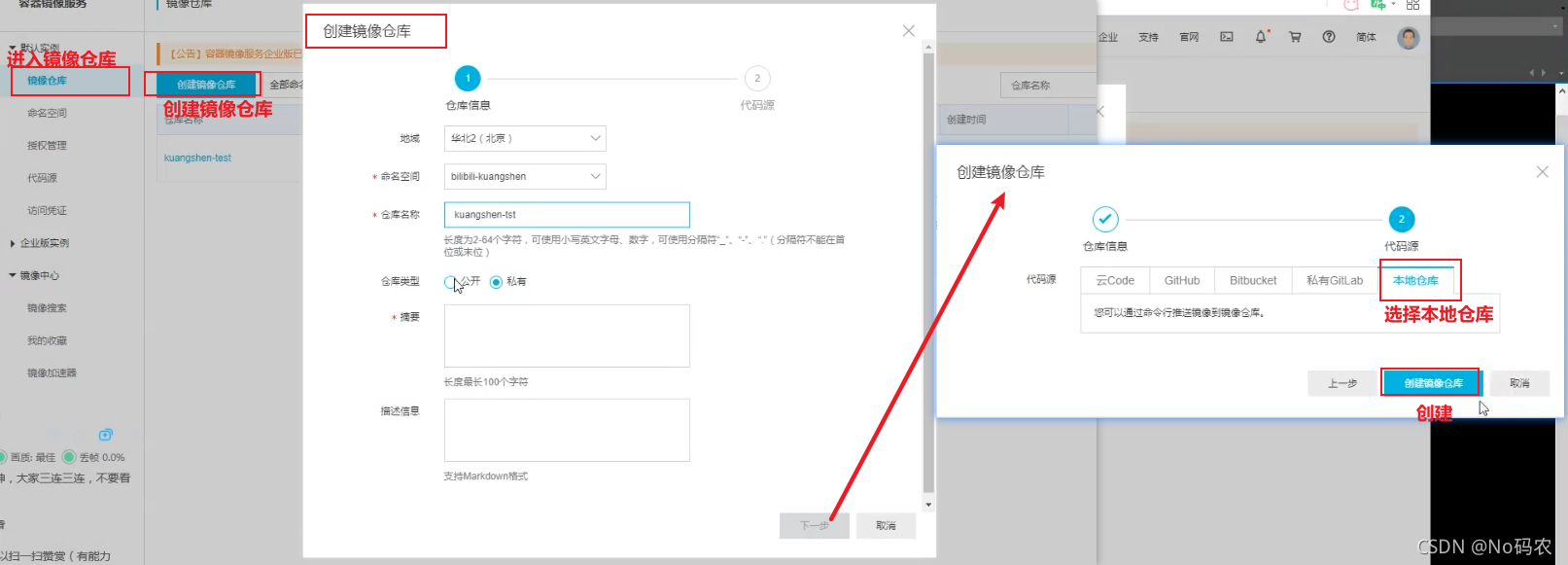The height and width of the screenshot is (565, 1568).
Task: Click the 企业 top navigation item
Action: (x=1108, y=37)
